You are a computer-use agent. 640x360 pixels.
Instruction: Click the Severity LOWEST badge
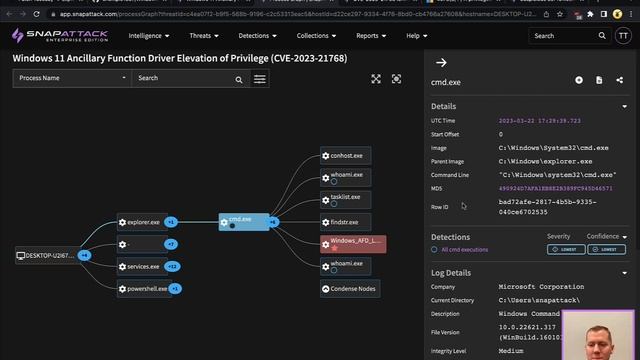tap(566, 249)
